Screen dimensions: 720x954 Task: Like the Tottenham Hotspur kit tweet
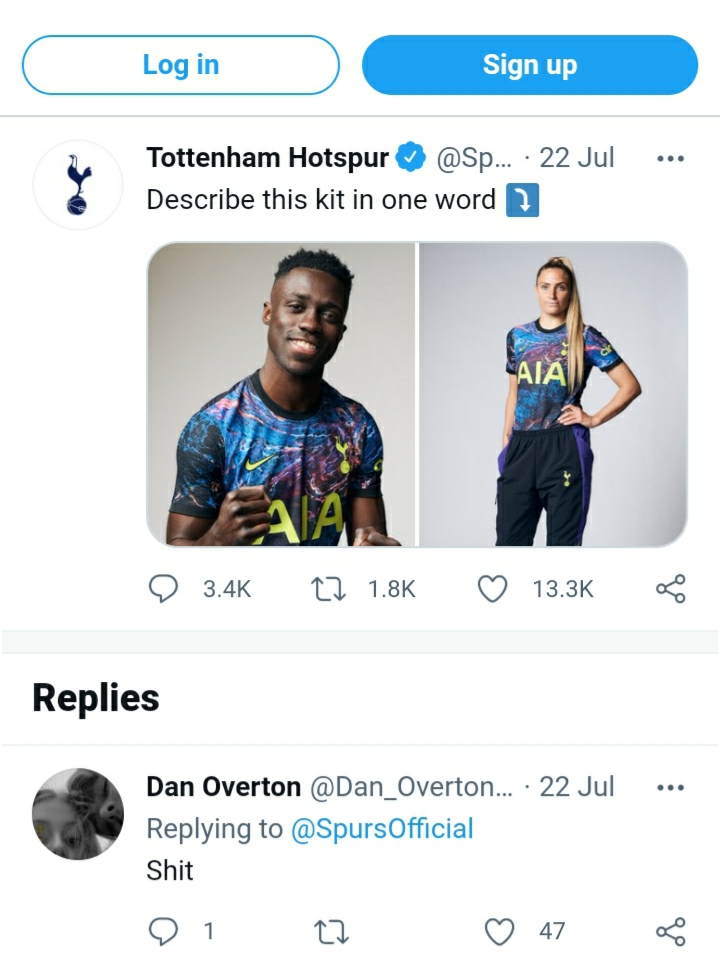click(x=492, y=589)
